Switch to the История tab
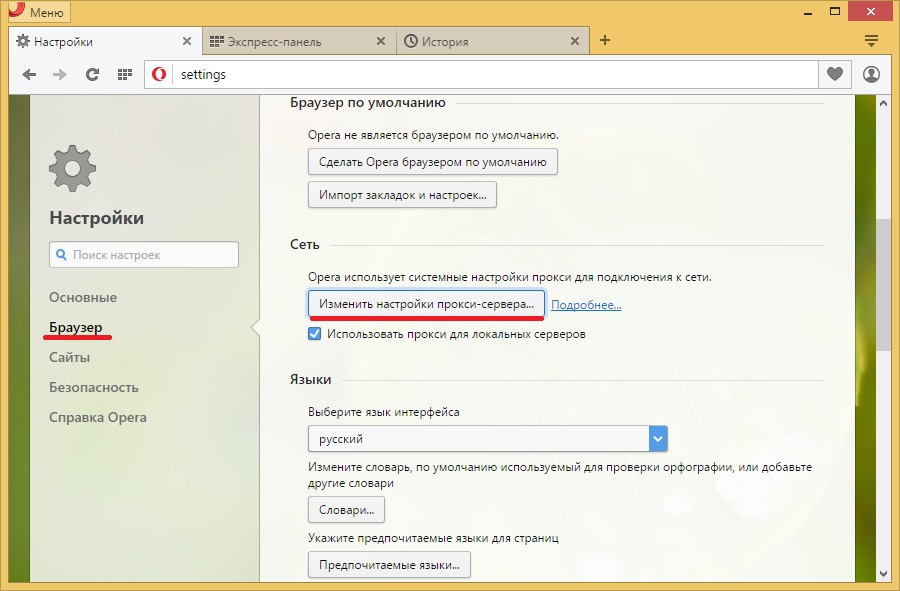 tap(493, 41)
